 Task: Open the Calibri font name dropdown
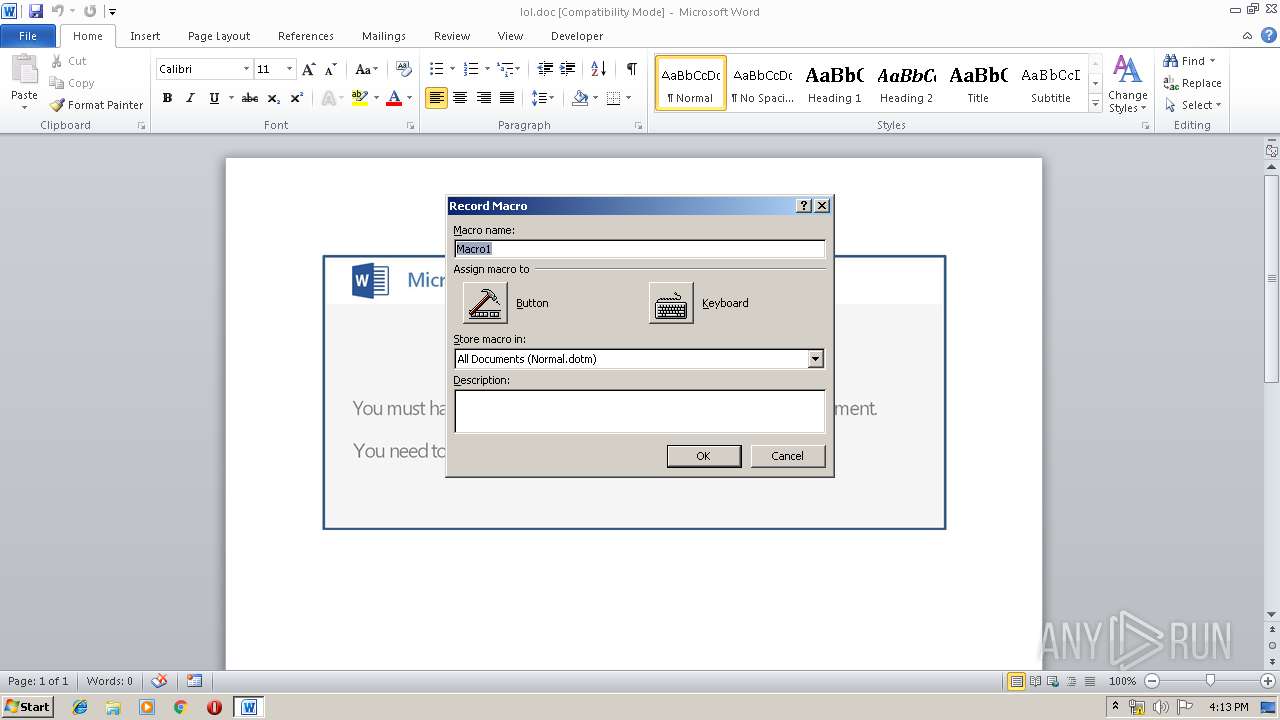[x=246, y=69]
